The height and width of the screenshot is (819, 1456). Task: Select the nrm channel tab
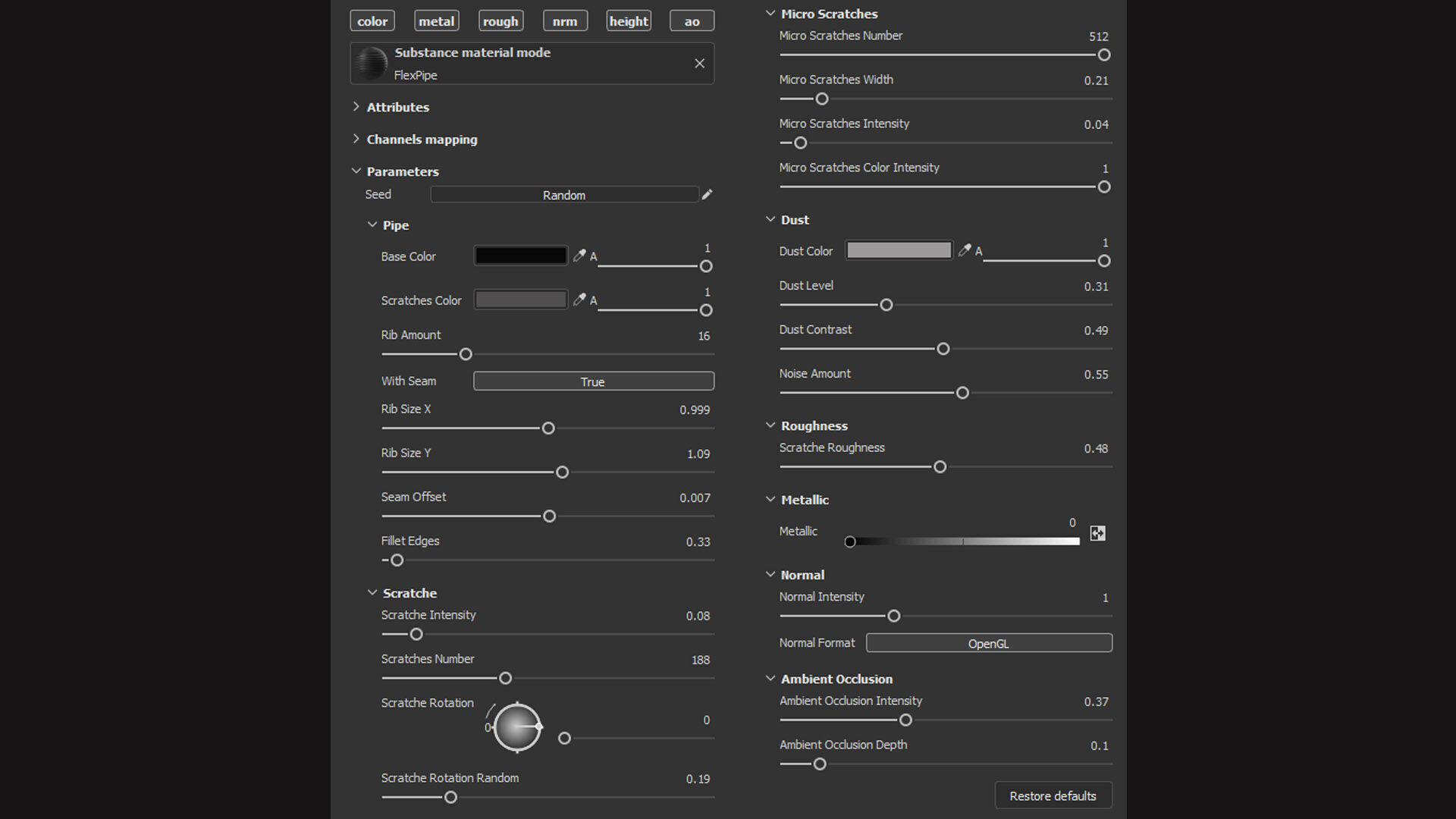(x=565, y=21)
